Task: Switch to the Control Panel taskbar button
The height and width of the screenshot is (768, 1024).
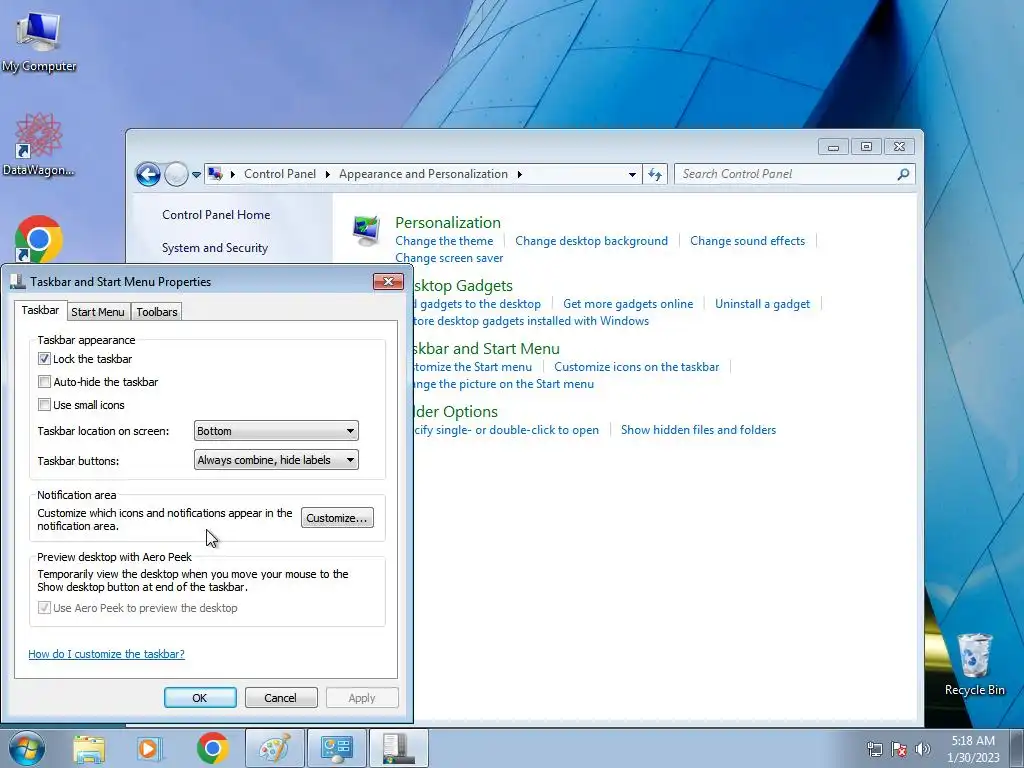Action: point(336,748)
